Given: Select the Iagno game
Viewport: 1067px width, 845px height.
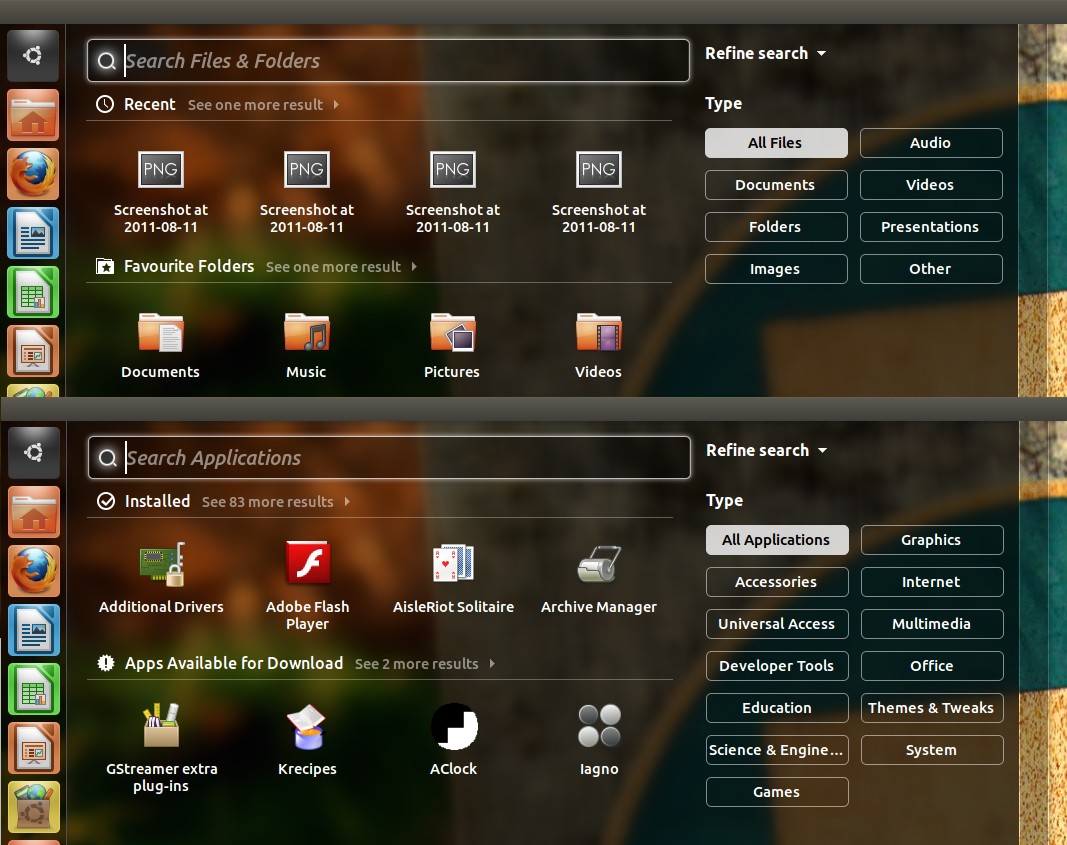Looking at the screenshot, I should pyautogui.click(x=600, y=726).
